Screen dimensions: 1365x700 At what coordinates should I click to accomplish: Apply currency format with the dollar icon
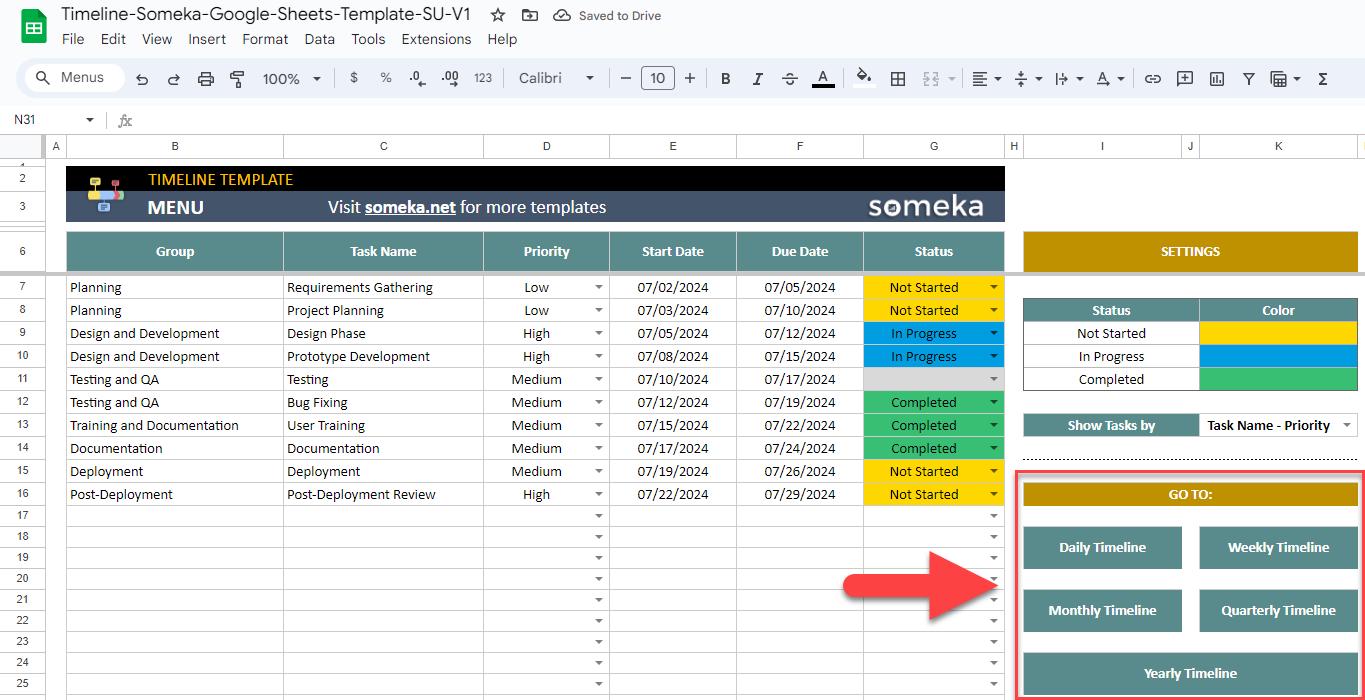click(x=353, y=77)
